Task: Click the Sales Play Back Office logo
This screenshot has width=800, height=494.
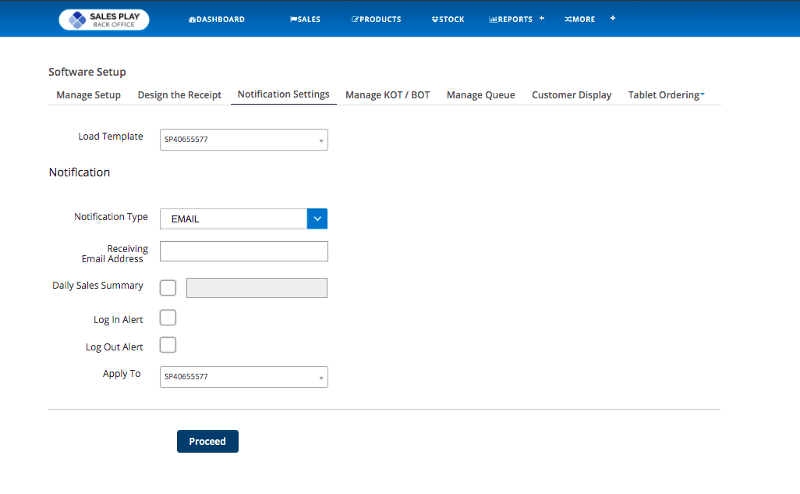Action: [x=104, y=19]
